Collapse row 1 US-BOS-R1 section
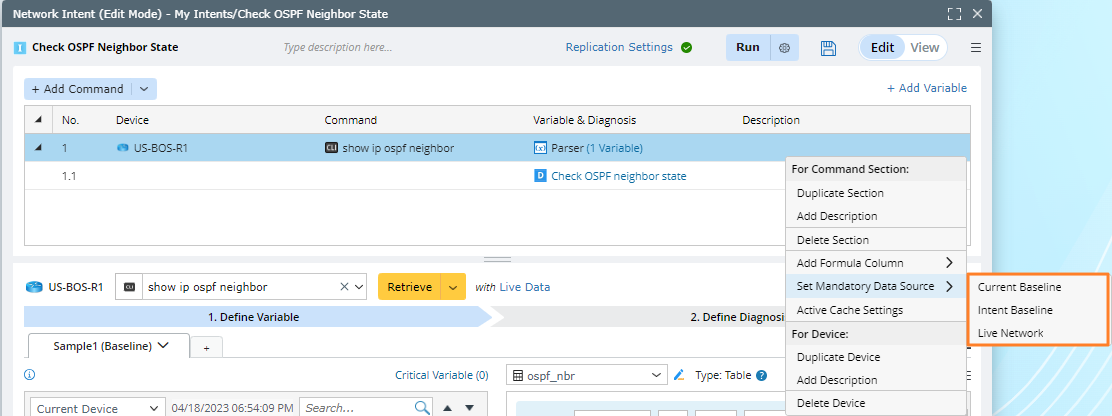The image size is (1112, 416). (x=38, y=148)
